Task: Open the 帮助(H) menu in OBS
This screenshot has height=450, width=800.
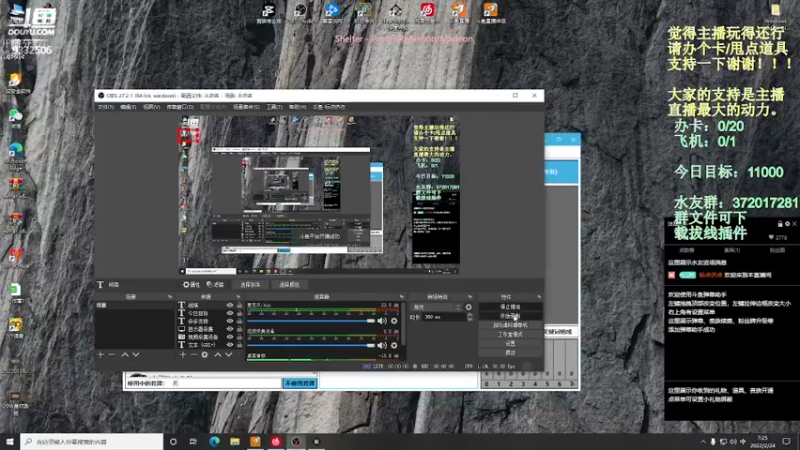Action: tap(297, 107)
